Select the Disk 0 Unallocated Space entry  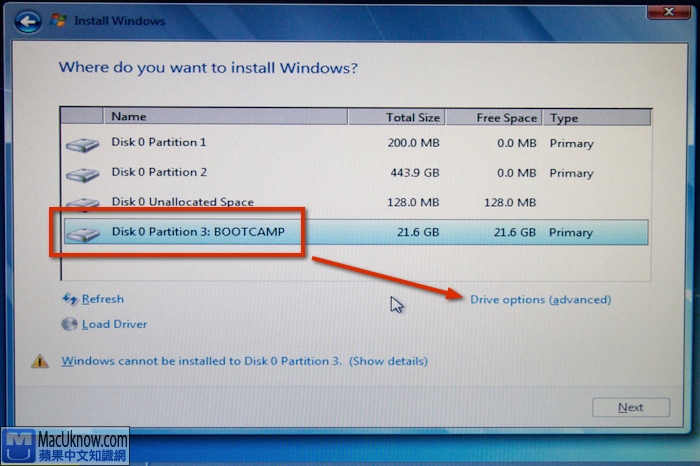tap(182, 202)
